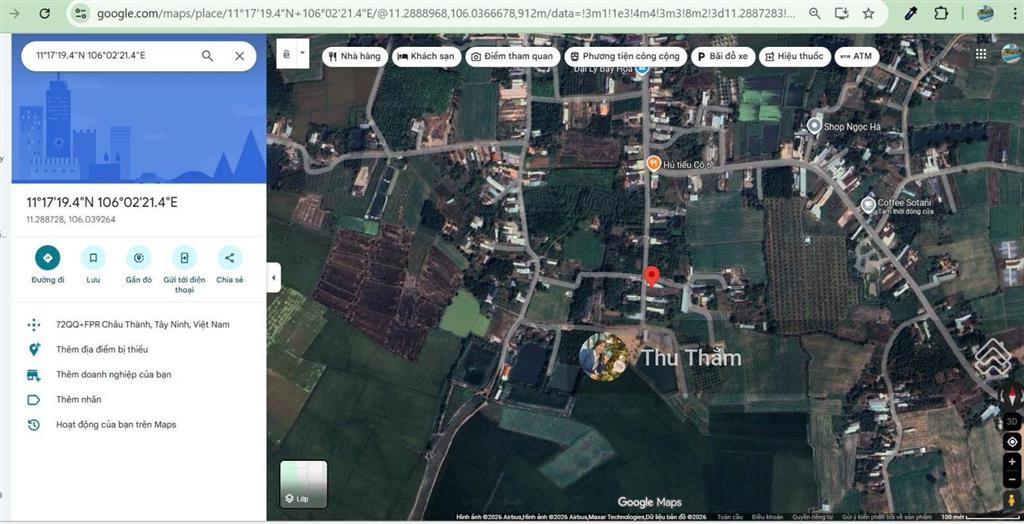Click Thêm nhãn option
Image resolution: width=1024 pixels, height=524 pixels.
pos(78,399)
